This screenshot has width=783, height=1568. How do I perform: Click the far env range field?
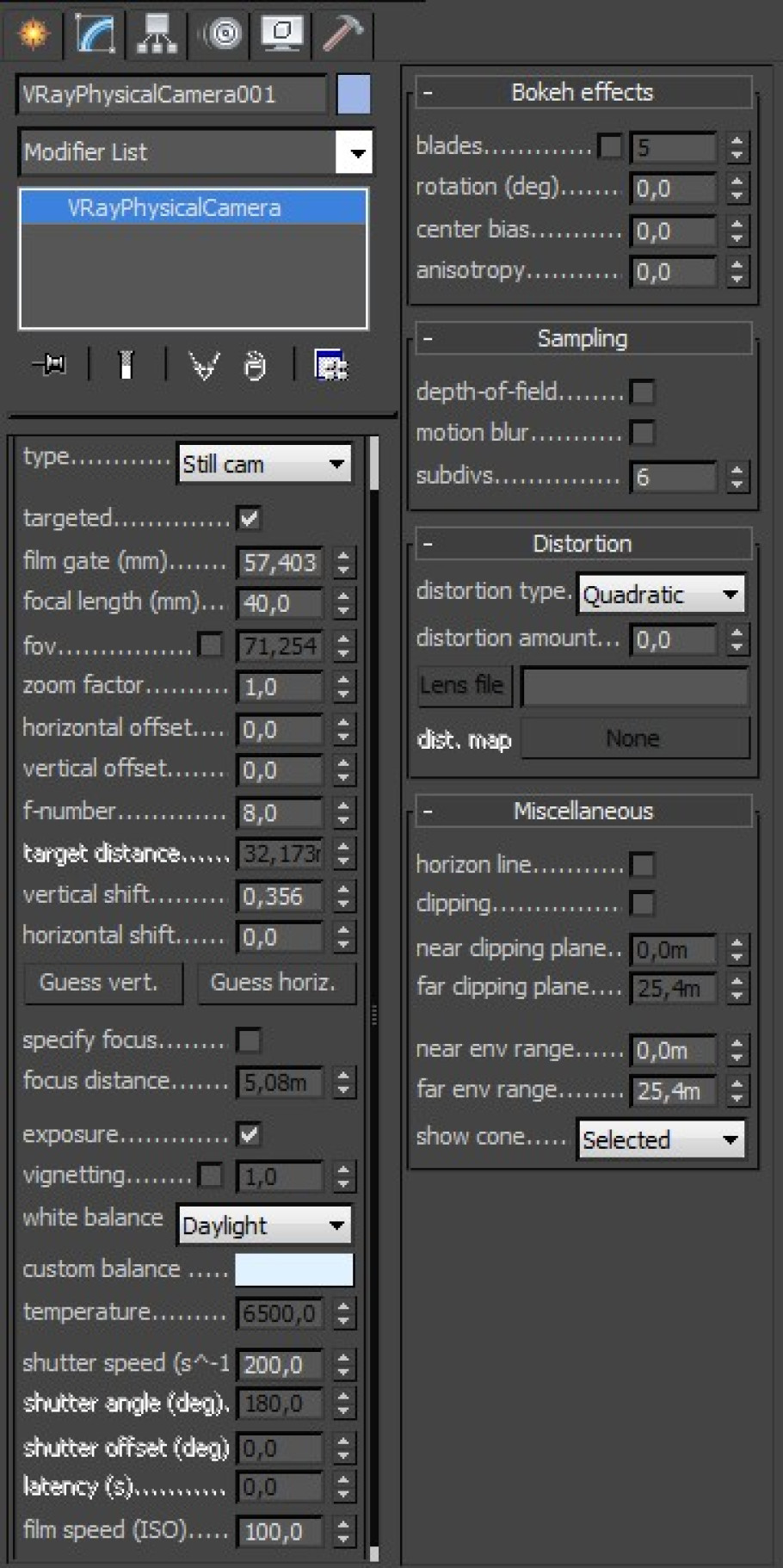(675, 1091)
